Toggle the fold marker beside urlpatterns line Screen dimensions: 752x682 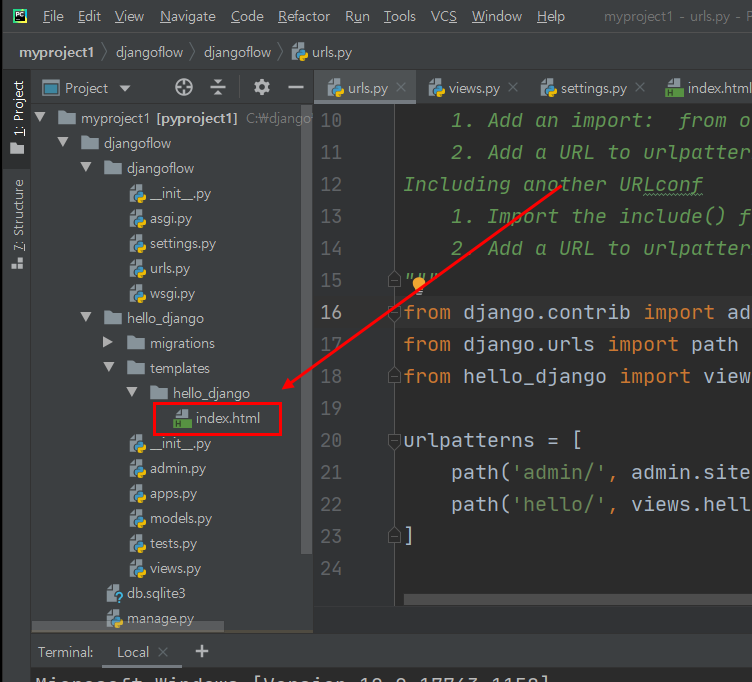(x=395, y=441)
